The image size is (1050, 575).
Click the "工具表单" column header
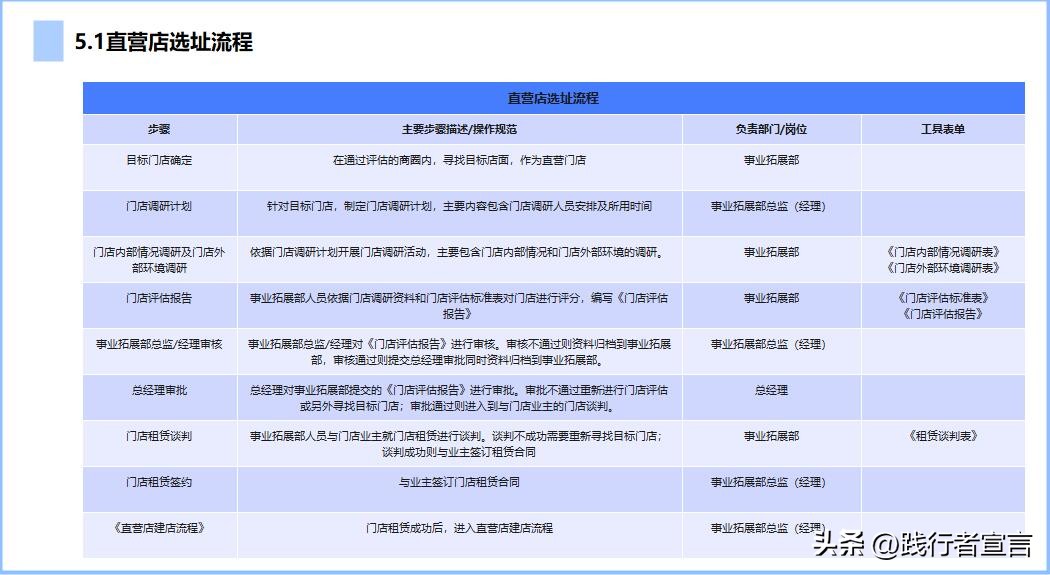pyautogui.click(x=943, y=129)
